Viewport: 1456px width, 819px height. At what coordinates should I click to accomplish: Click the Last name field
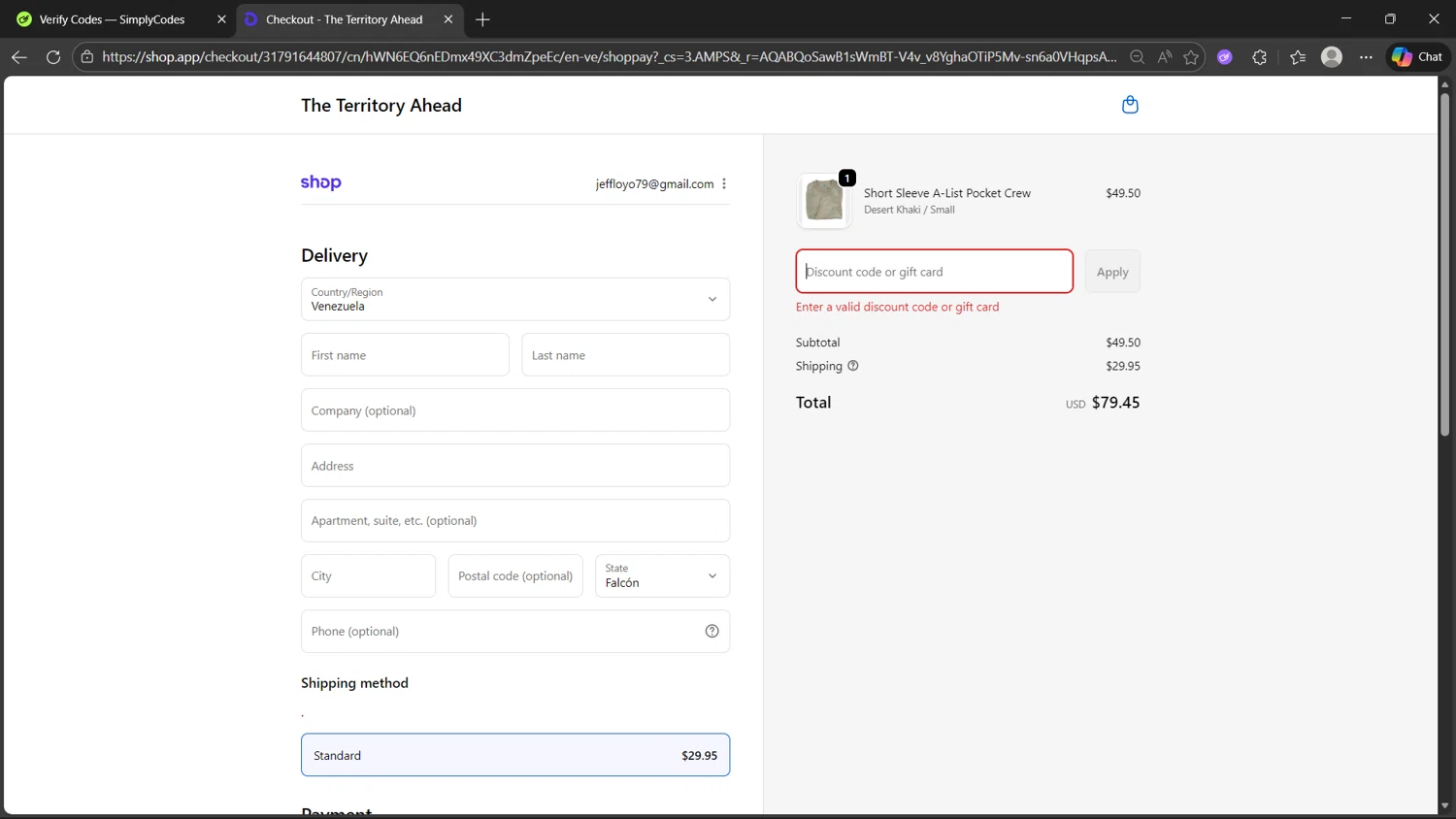pos(625,355)
